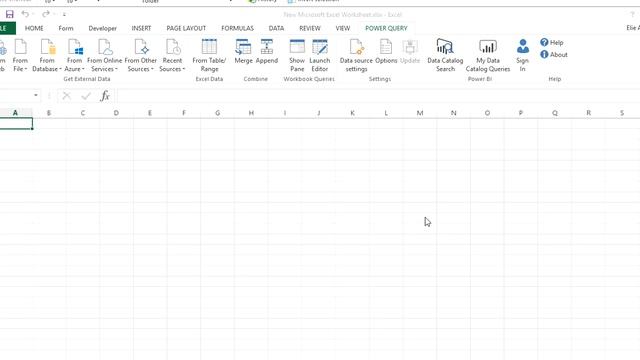640x360 pixels.
Task: Select column S header
Action: 622,113
